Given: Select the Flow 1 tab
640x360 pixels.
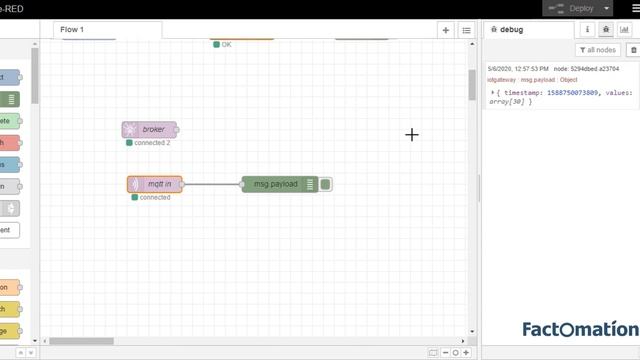Looking at the screenshot, I should pos(107,30).
